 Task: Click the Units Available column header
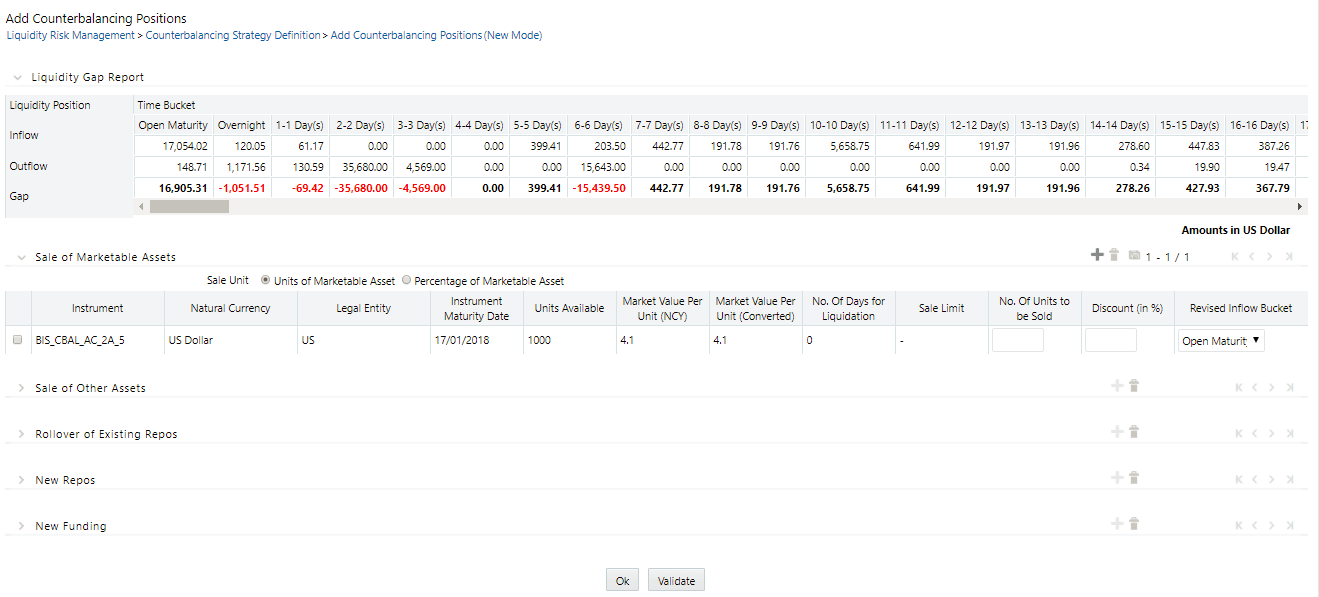569,308
